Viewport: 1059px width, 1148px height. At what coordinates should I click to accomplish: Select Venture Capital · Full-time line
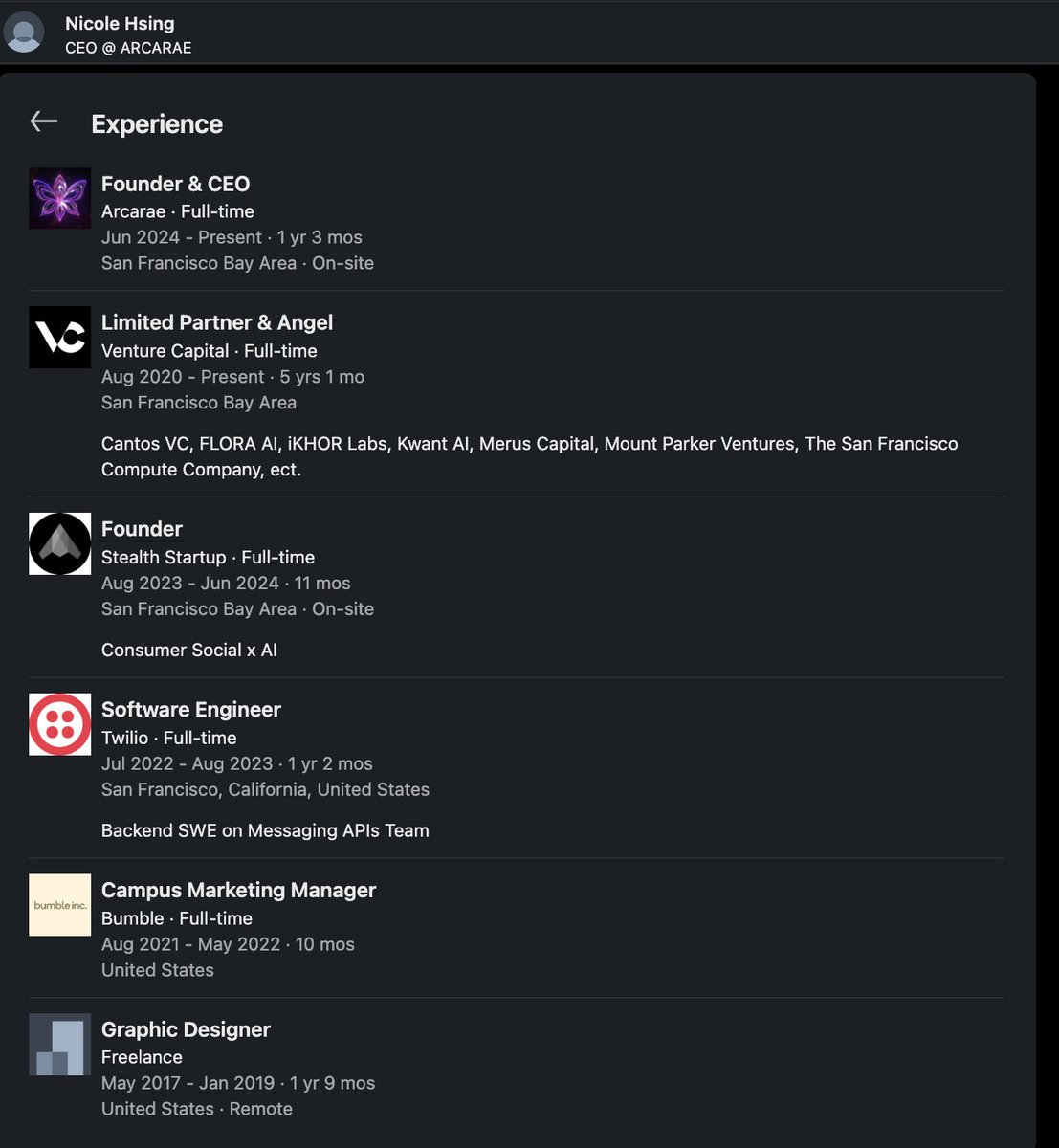pyautogui.click(x=210, y=351)
